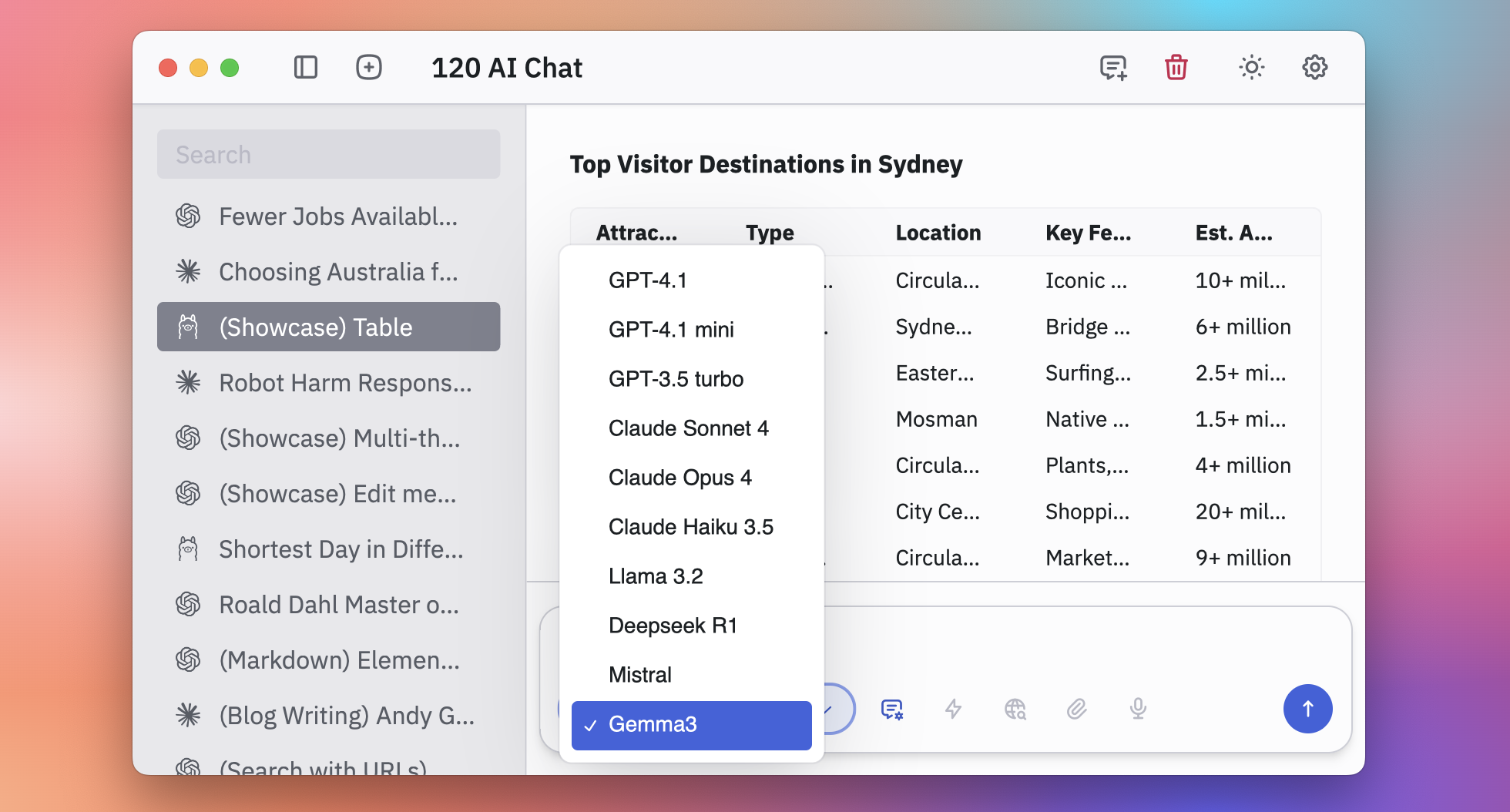
Task: Toggle light/dark theme sun icon
Action: pos(1251,68)
